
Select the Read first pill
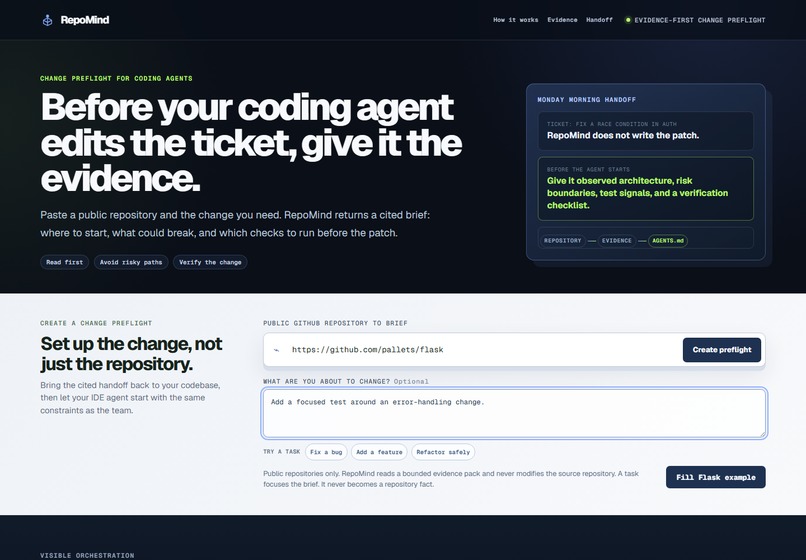[x=64, y=262]
